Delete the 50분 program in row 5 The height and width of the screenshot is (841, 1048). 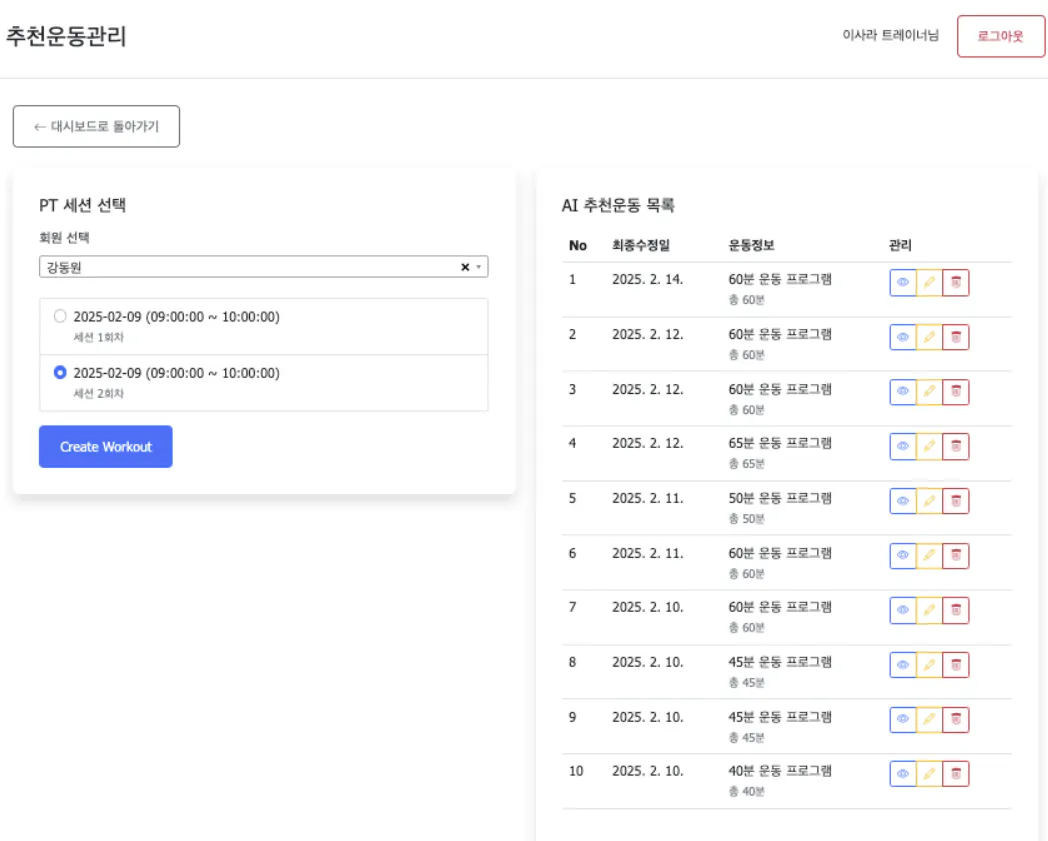tap(956, 501)
